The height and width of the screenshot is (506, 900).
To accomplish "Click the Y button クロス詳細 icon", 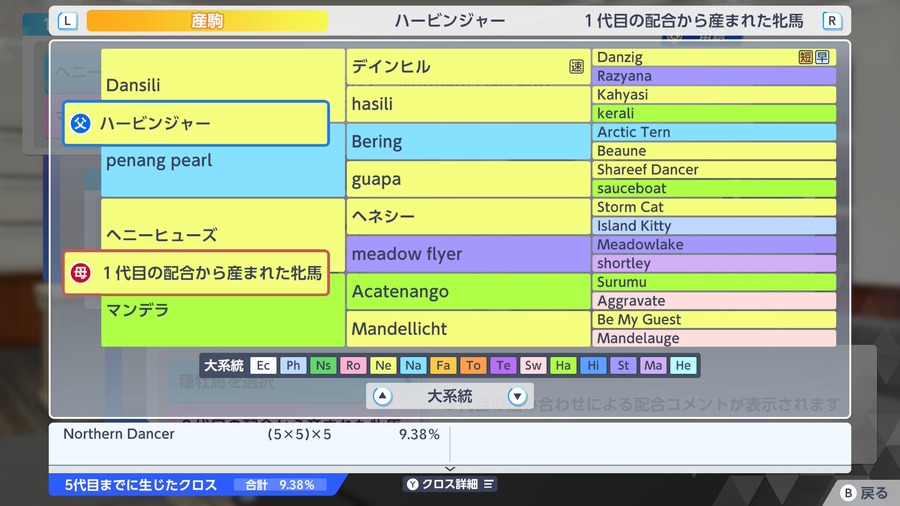I will click(413, 484).
